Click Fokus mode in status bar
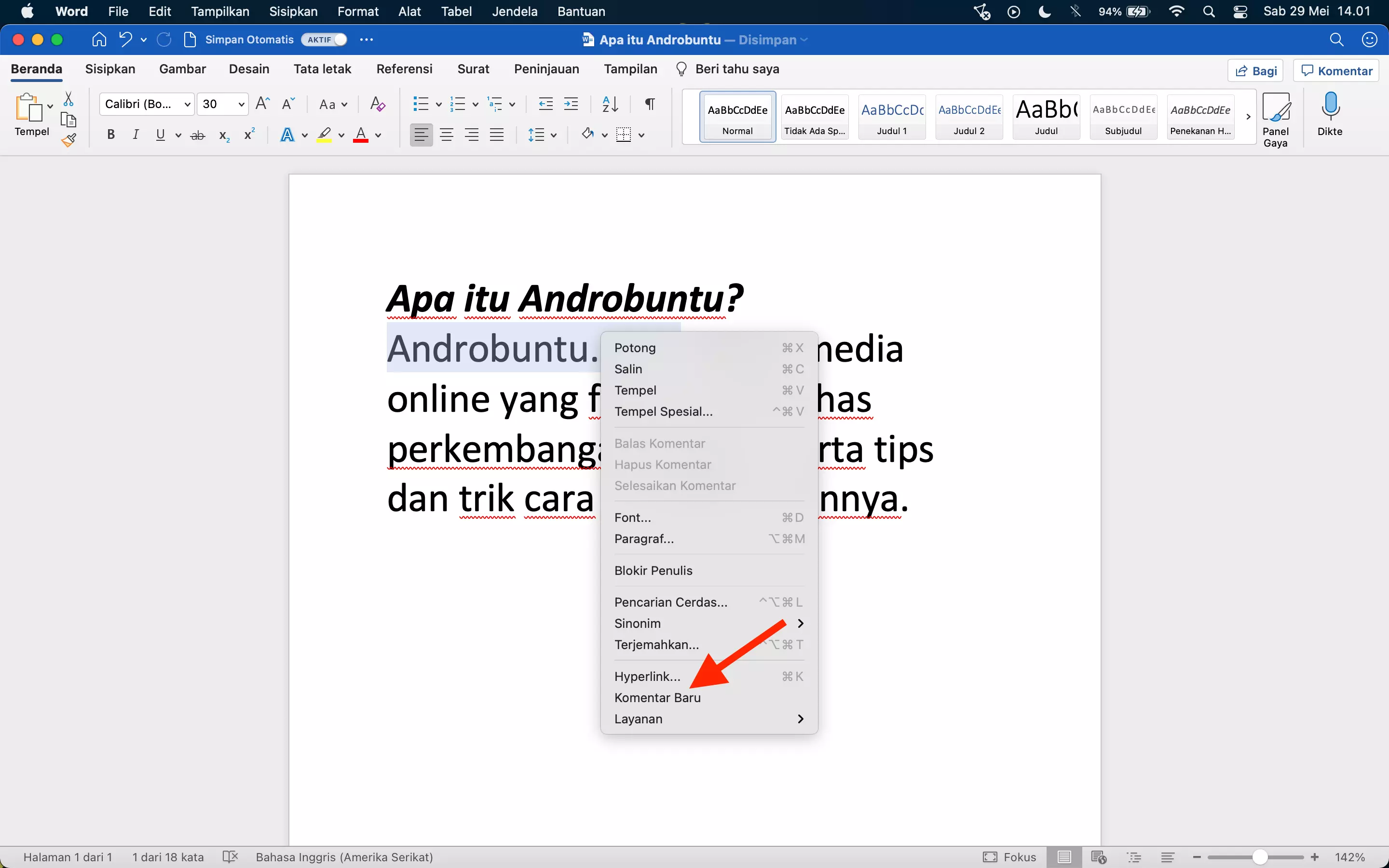 pyautogui.click(x=1009, y=857)
